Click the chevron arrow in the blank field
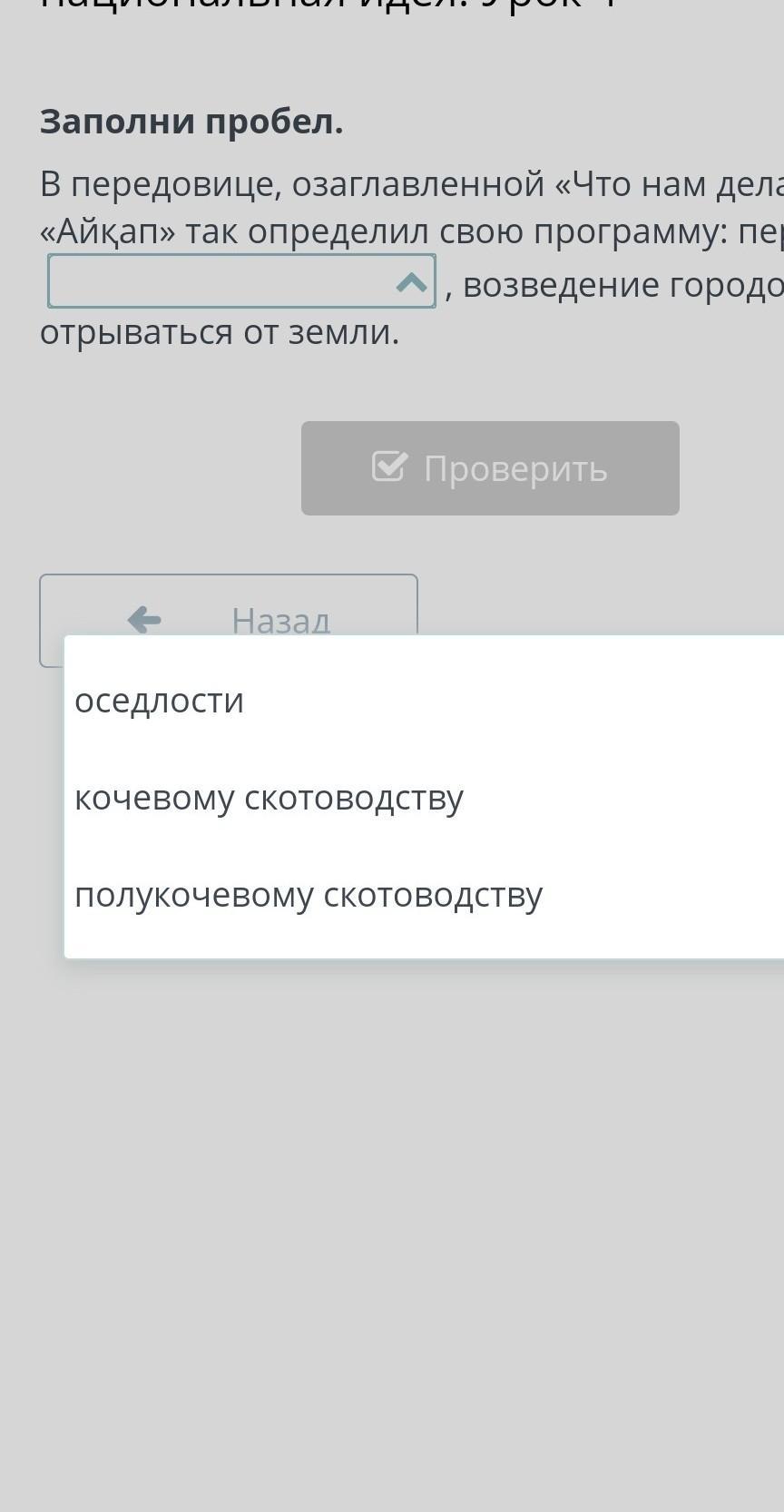Image resolution: width=784 pixels, height=1512 pixels. (412, 283)
